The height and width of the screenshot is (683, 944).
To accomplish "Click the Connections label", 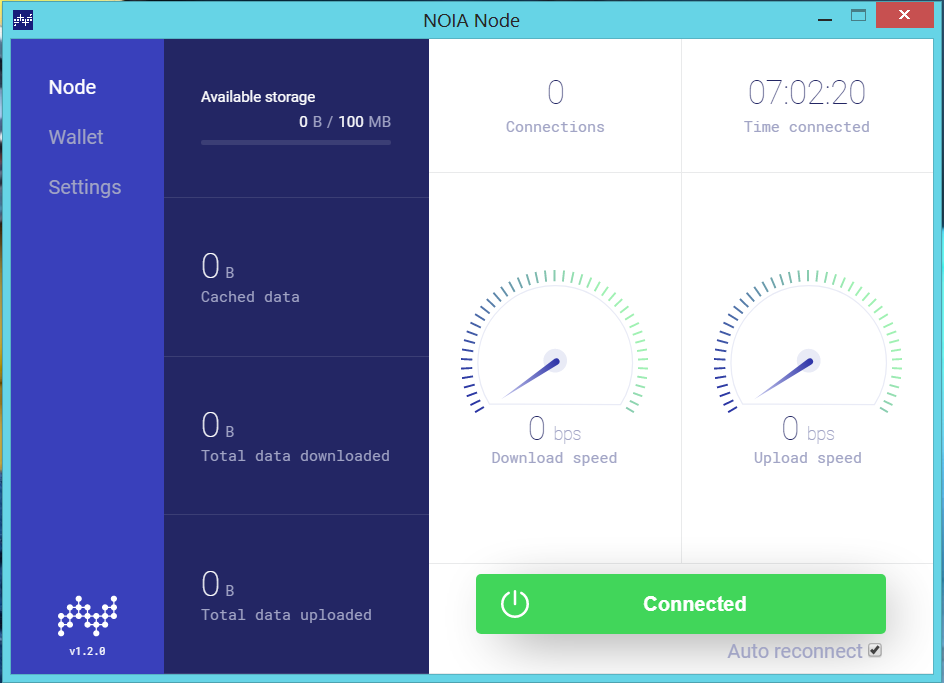I will click(x=555, y=127).
